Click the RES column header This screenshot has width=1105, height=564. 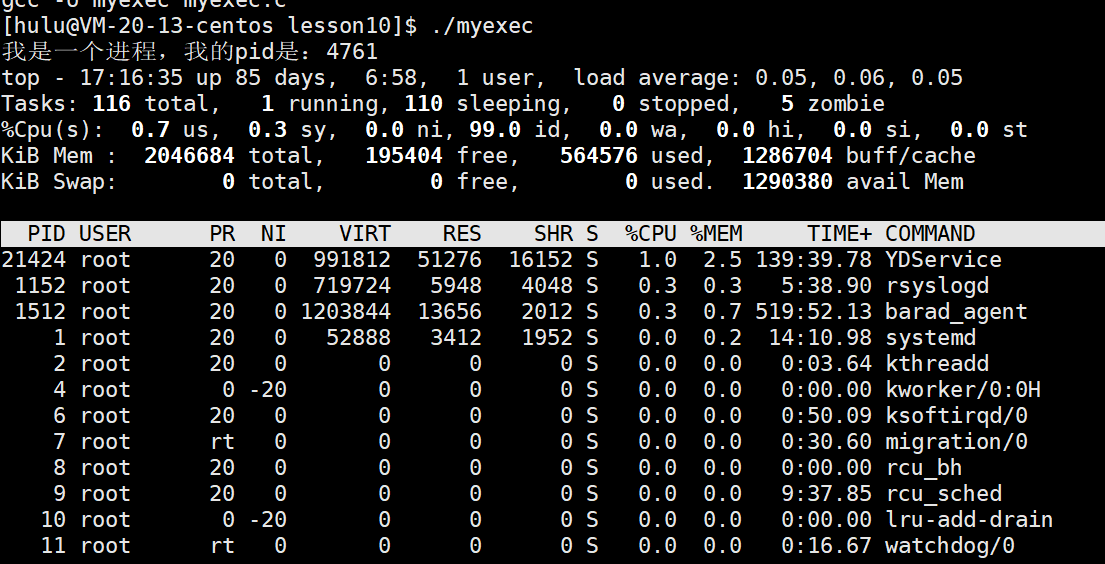[x=462, y=233]
